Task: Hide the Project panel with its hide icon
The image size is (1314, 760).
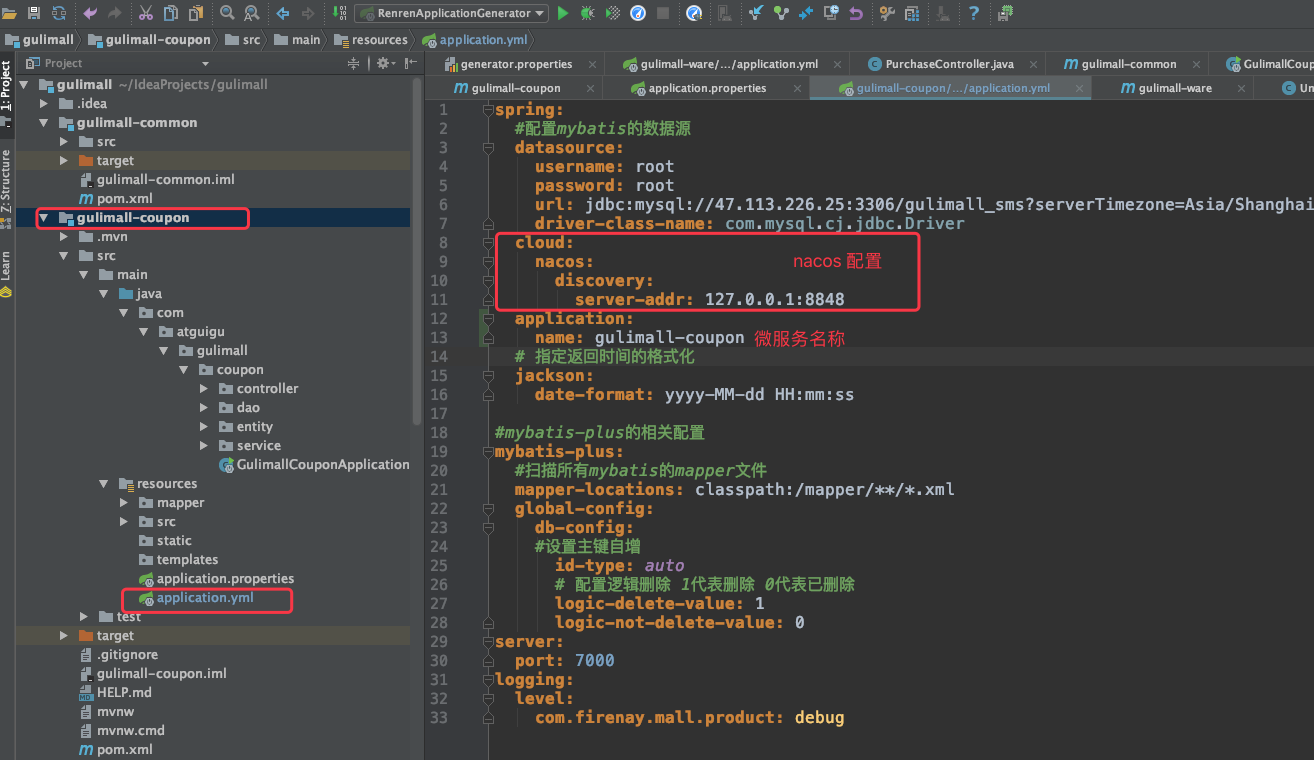Action: click(x=410, y=63)
